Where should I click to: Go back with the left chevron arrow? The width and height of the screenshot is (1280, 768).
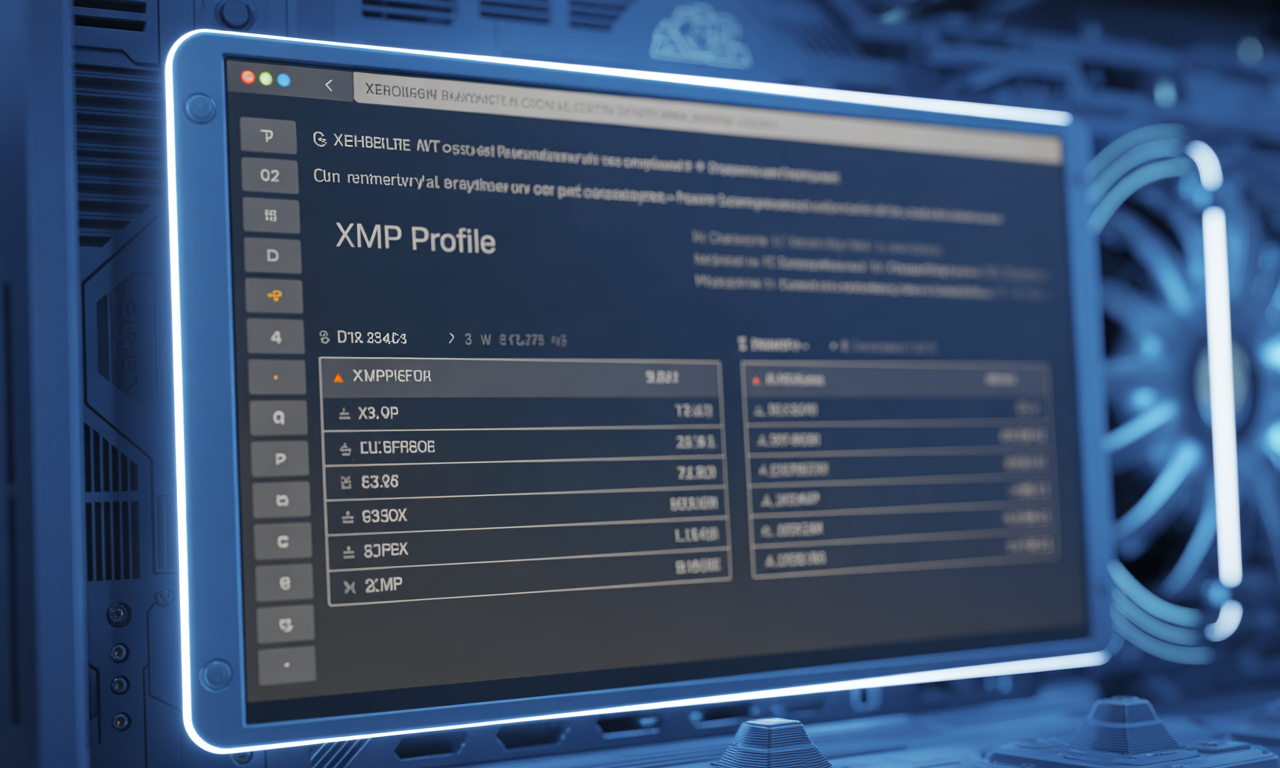tap(328, 86)
